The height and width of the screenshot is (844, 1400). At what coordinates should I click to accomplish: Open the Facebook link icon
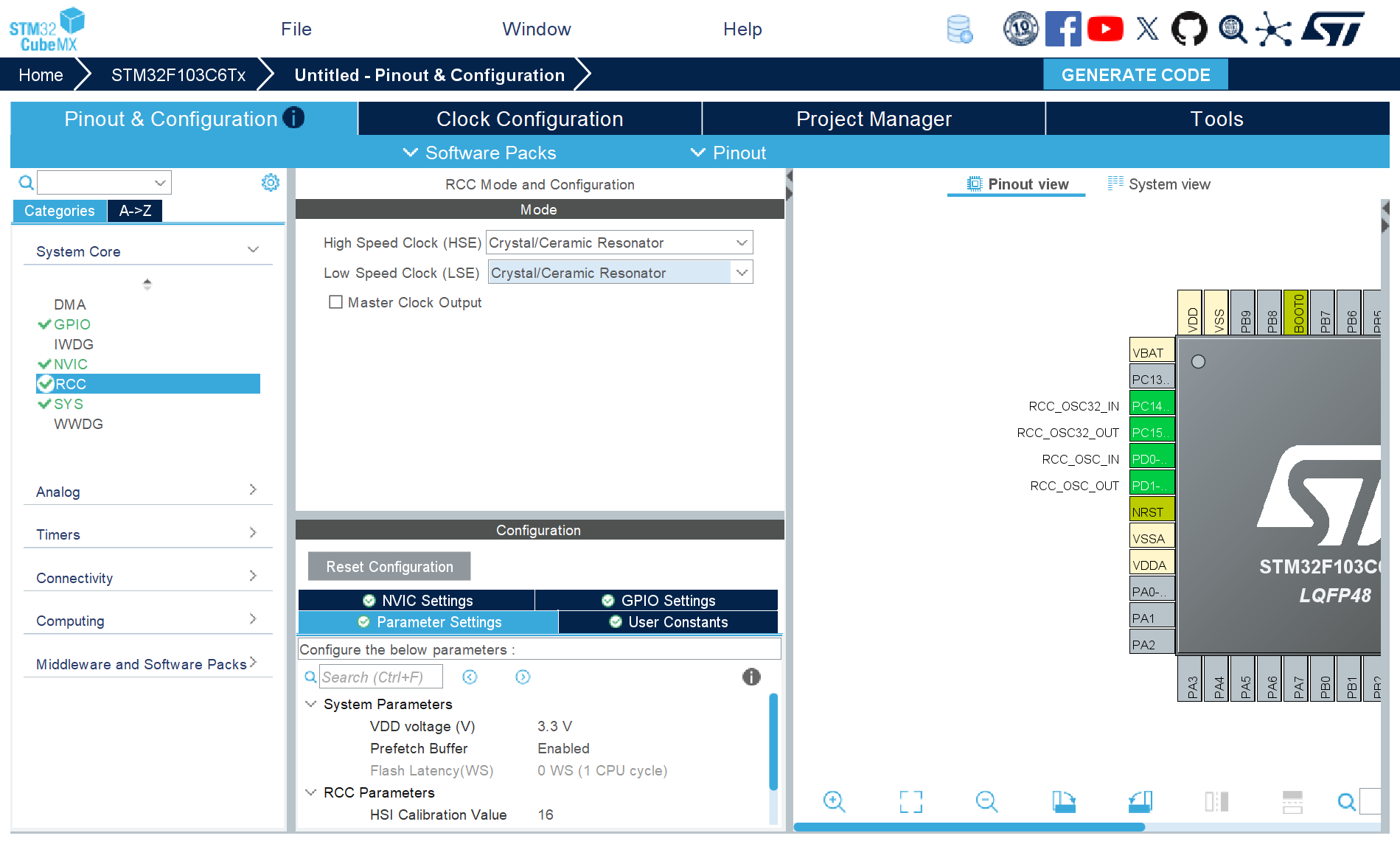pyautogui.click(x=1063, y=29)
